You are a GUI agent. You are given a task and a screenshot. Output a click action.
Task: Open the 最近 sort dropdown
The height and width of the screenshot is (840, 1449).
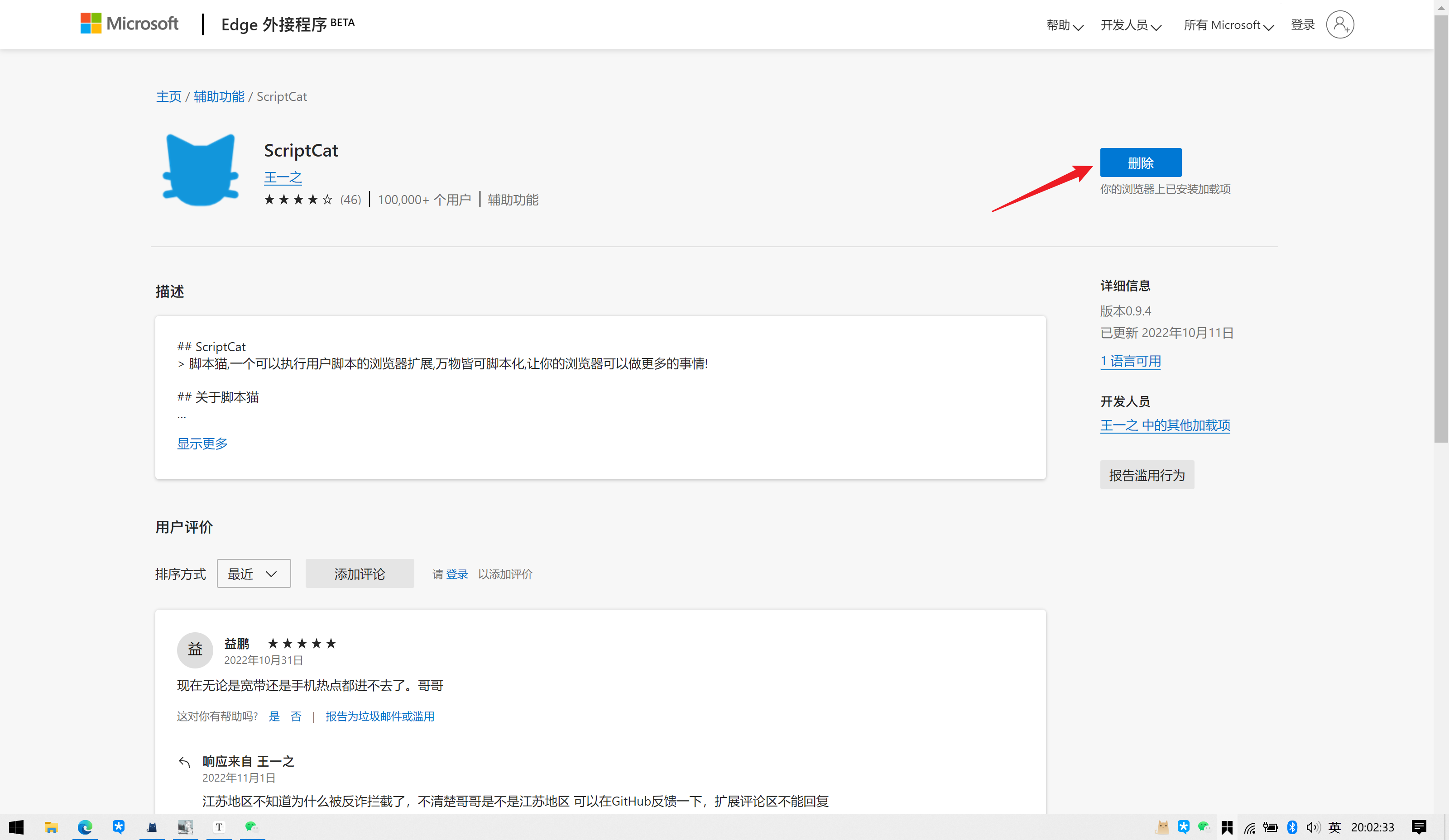click(254, 573)
